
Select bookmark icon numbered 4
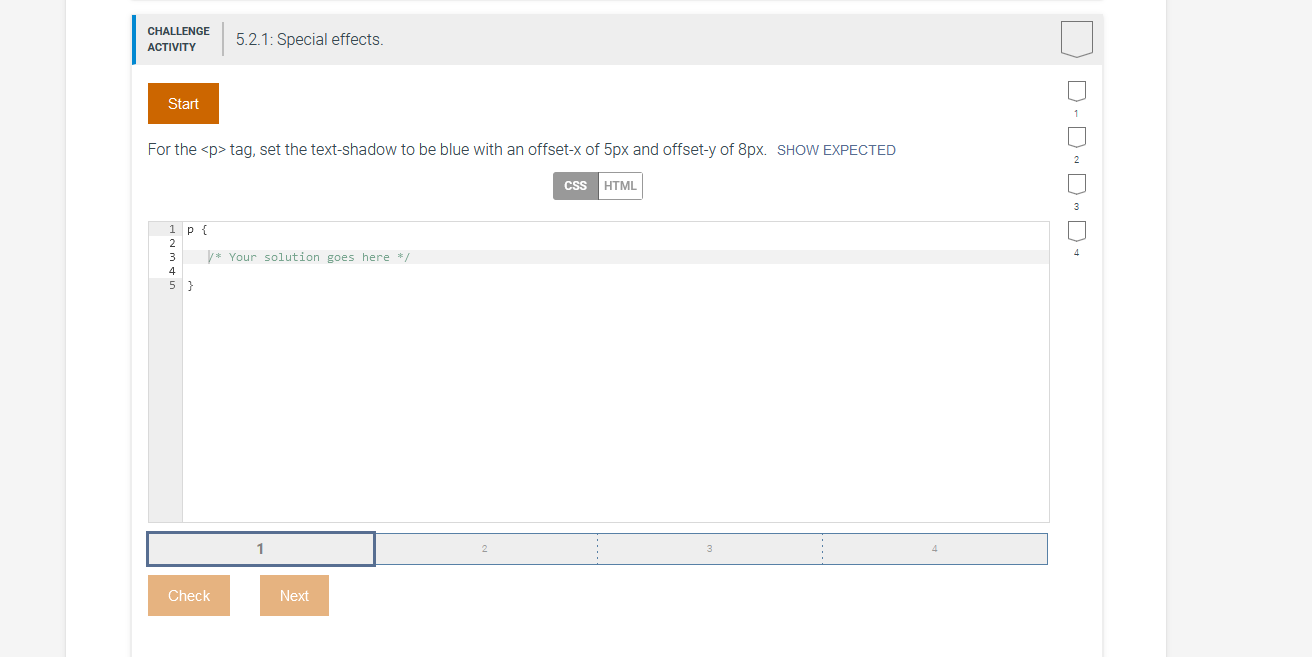[1076, 231]
